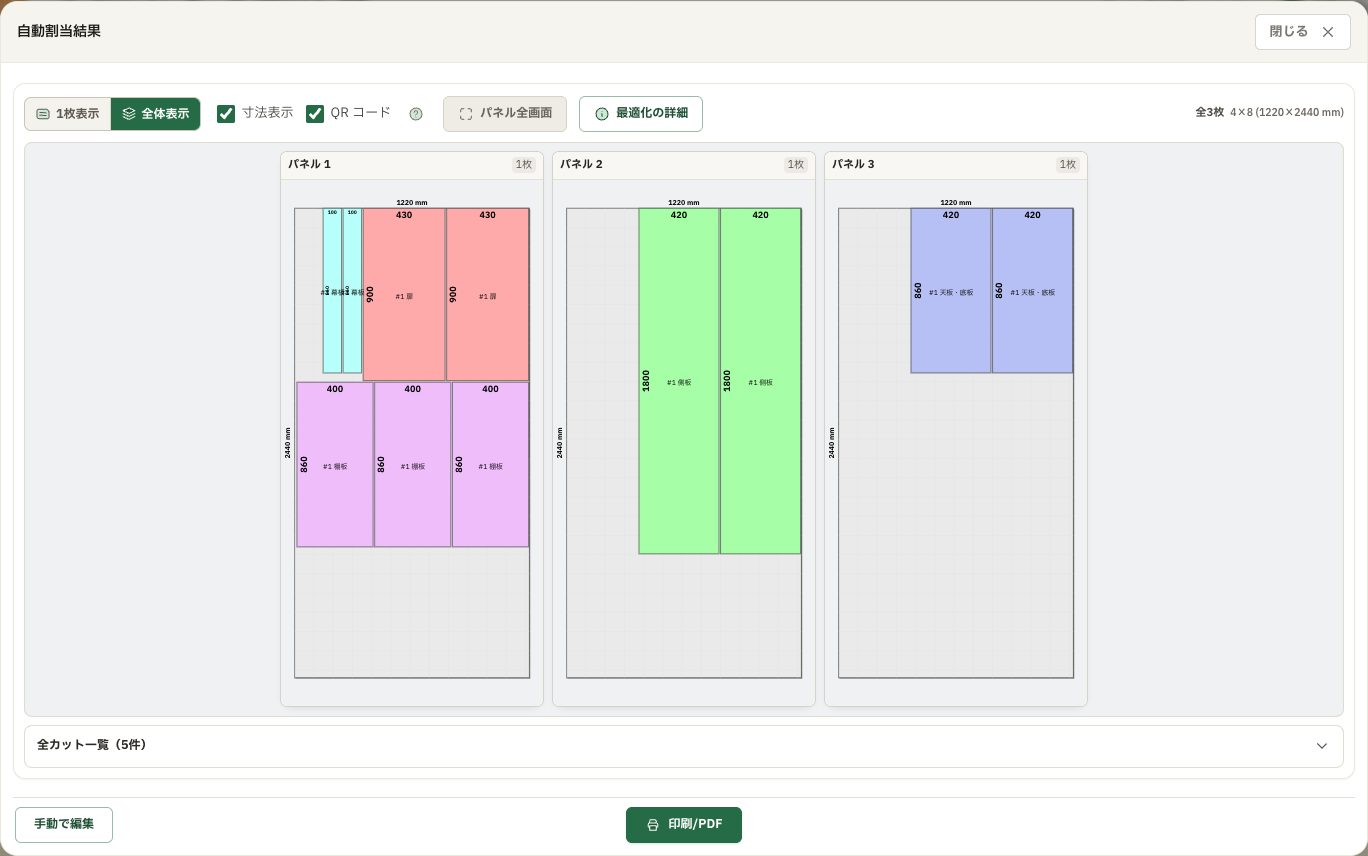Click the 印刷/PDF button
Screen dimensions: 1368x856
coord(684,825)
